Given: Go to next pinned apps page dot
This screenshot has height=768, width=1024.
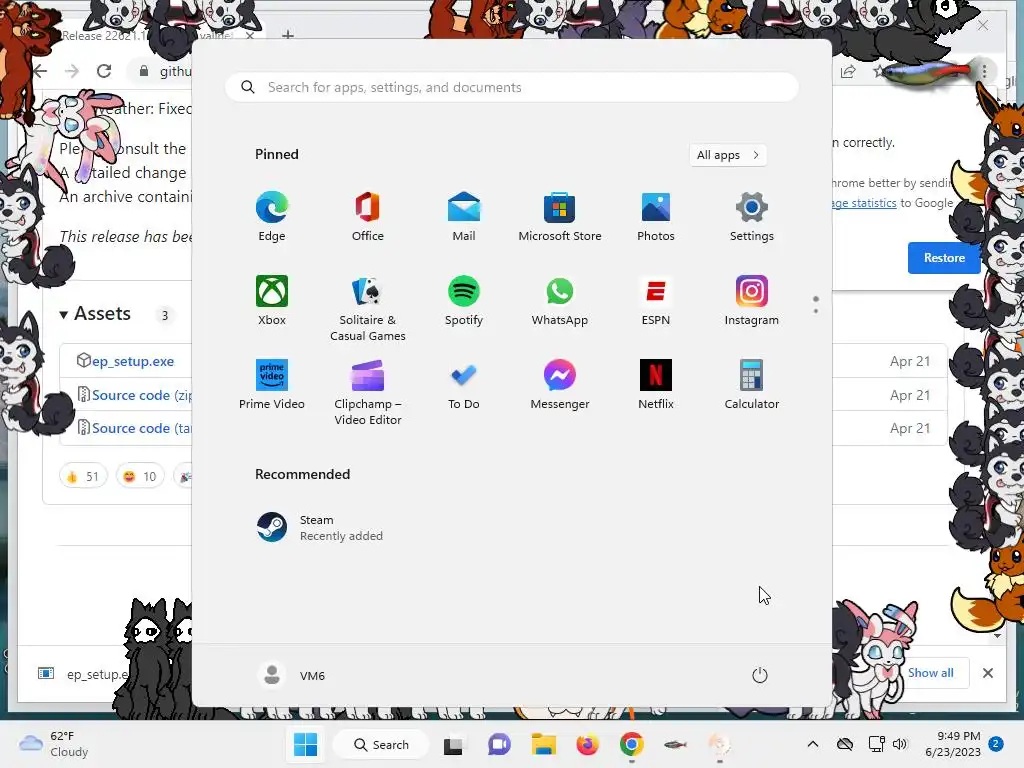Looking at the screenshot, I should 816,310.
